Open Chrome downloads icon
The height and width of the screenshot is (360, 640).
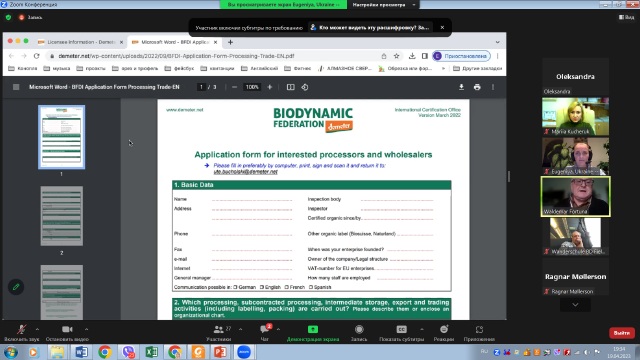point(412,56)
